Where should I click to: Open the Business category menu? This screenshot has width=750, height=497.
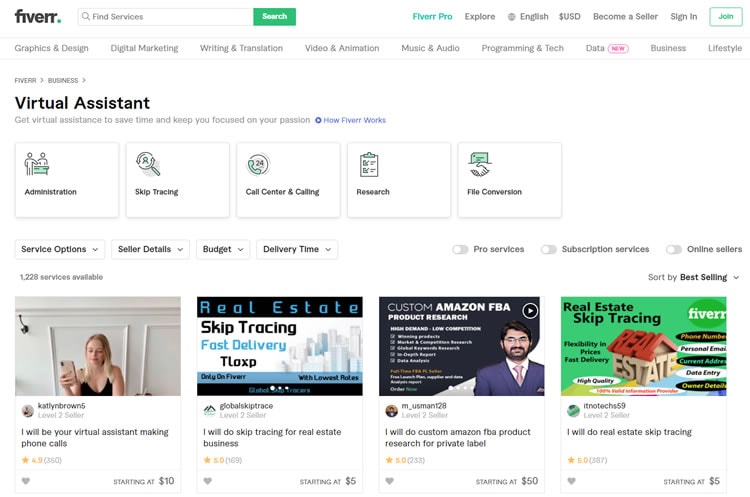point(668,48)
